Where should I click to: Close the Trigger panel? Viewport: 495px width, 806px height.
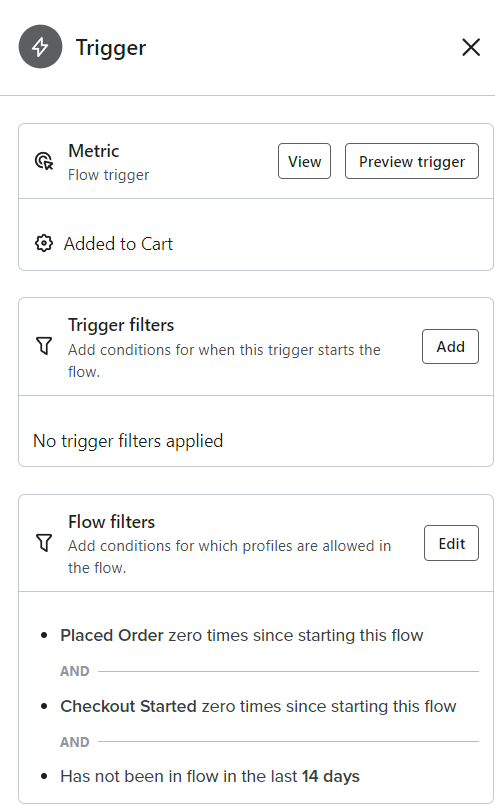pyautogui.click(x=471, y=47)
